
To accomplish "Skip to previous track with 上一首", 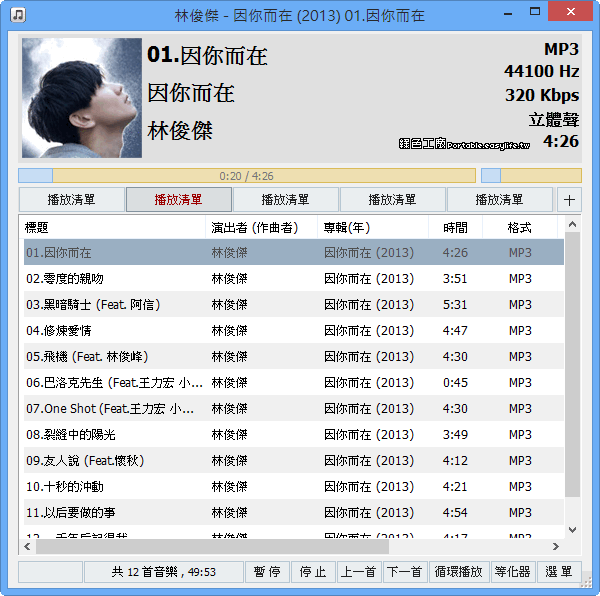I will [358, 572].
